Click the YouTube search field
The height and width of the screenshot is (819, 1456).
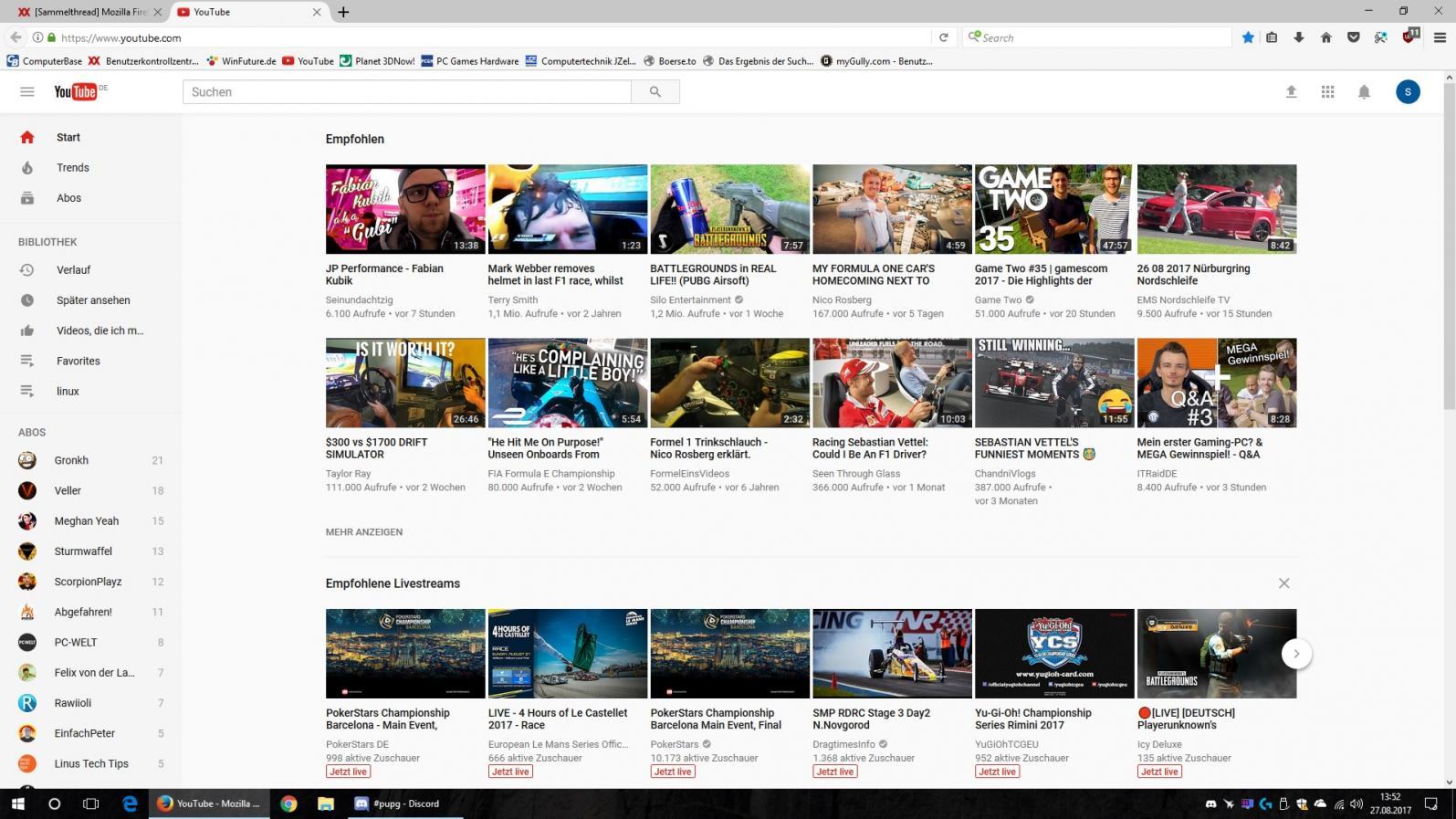click(x=407, y=91)
